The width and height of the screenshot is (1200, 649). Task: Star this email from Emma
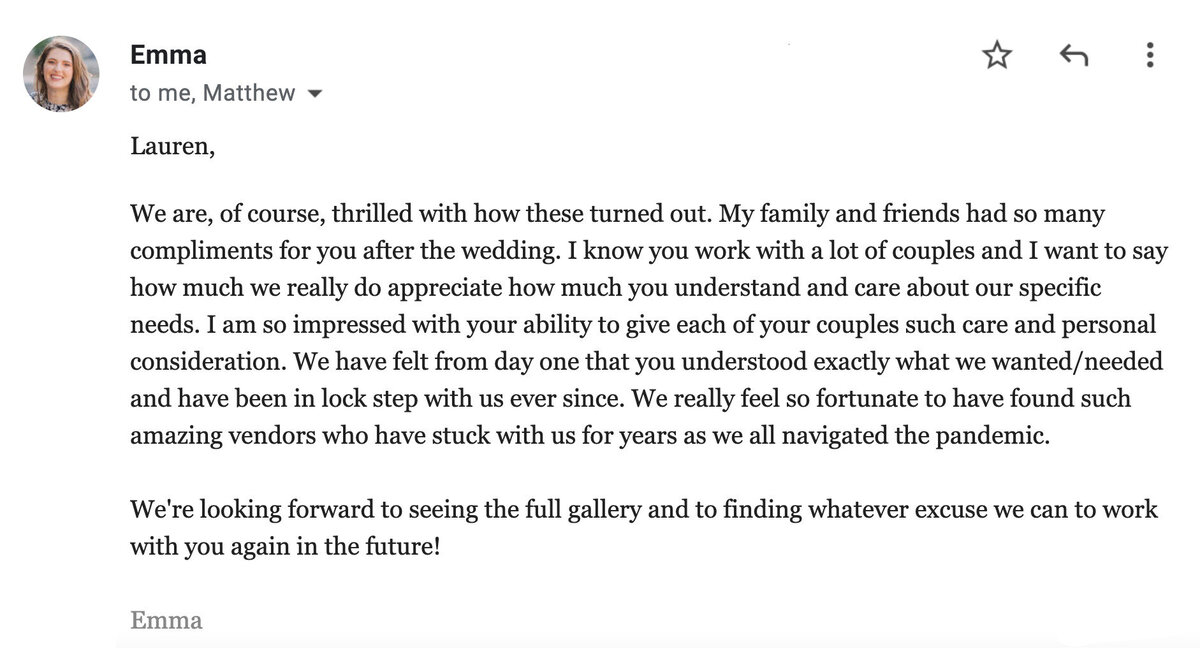point(996,56)
